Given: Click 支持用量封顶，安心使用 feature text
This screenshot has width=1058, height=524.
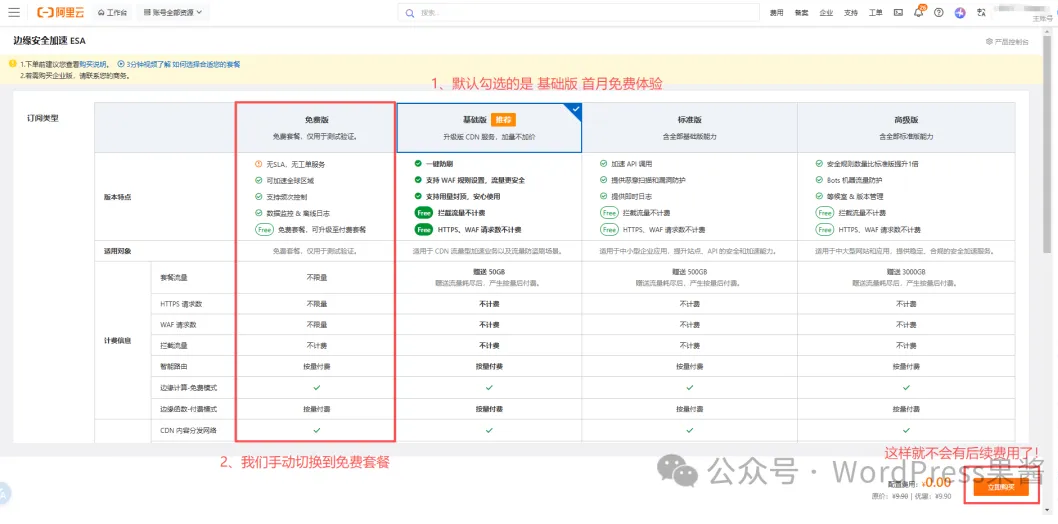Looking at the screenshot, I should (463, 197).
